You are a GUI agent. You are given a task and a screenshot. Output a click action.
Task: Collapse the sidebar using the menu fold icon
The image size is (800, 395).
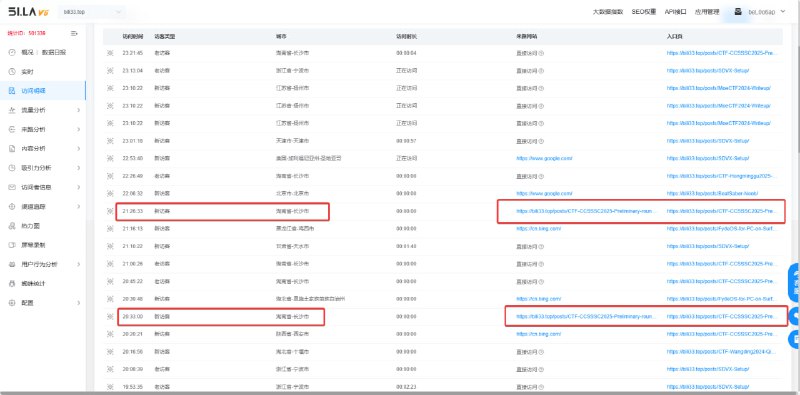(74, 33)
